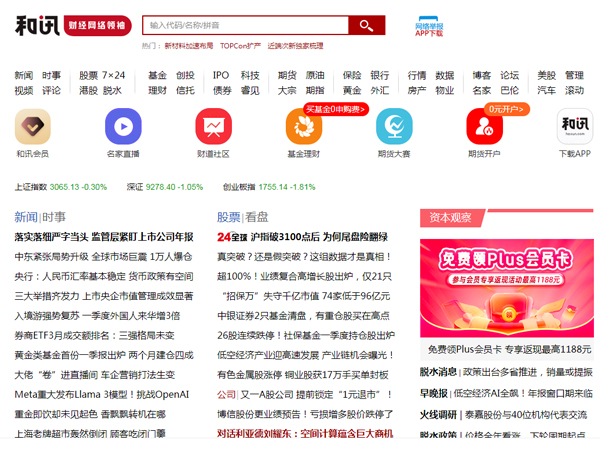Open 脱水消息 policy item
600x449 pixels.
pyautogui.click(x=506, y=372)
